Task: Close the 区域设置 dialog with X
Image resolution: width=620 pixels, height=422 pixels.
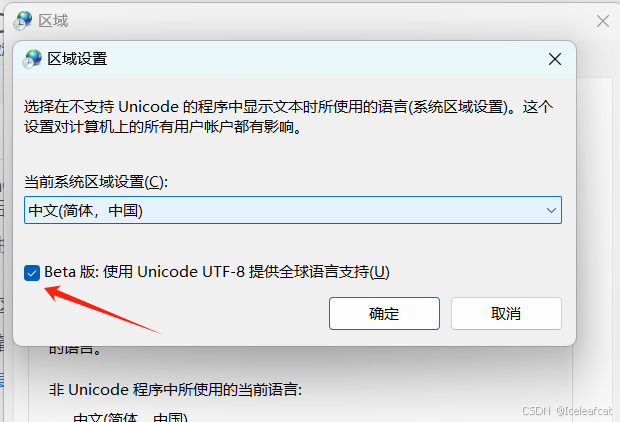Action: (555, 59)
